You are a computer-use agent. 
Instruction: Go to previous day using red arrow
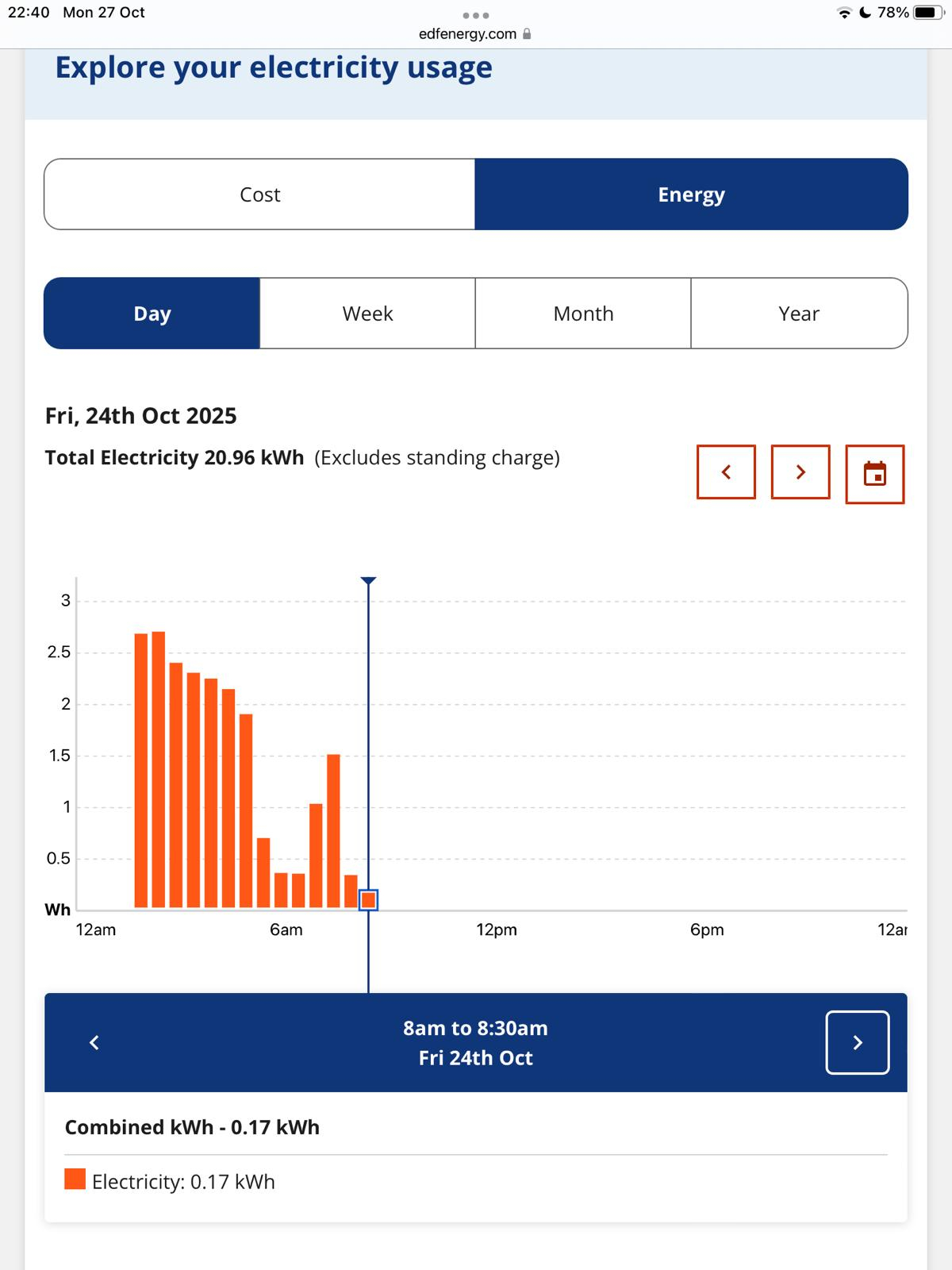click(726, 472)
